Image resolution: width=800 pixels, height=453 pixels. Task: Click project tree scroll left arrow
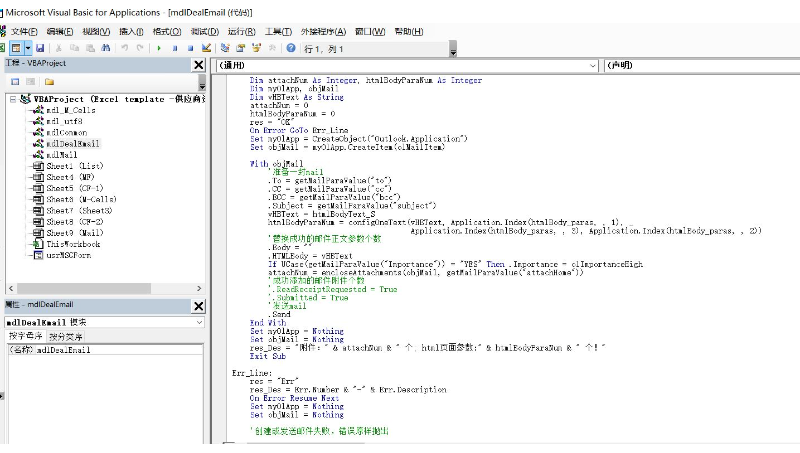[x=11, y=289]
